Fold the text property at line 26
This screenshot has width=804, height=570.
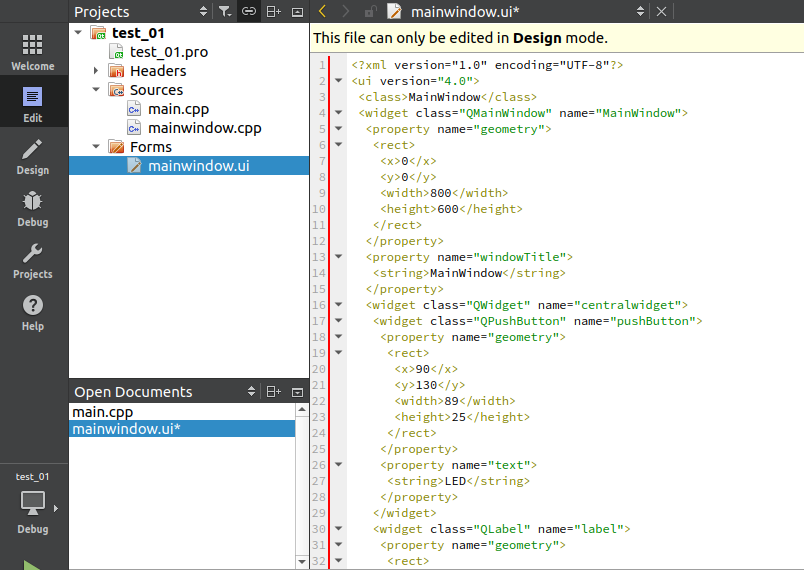338,464
